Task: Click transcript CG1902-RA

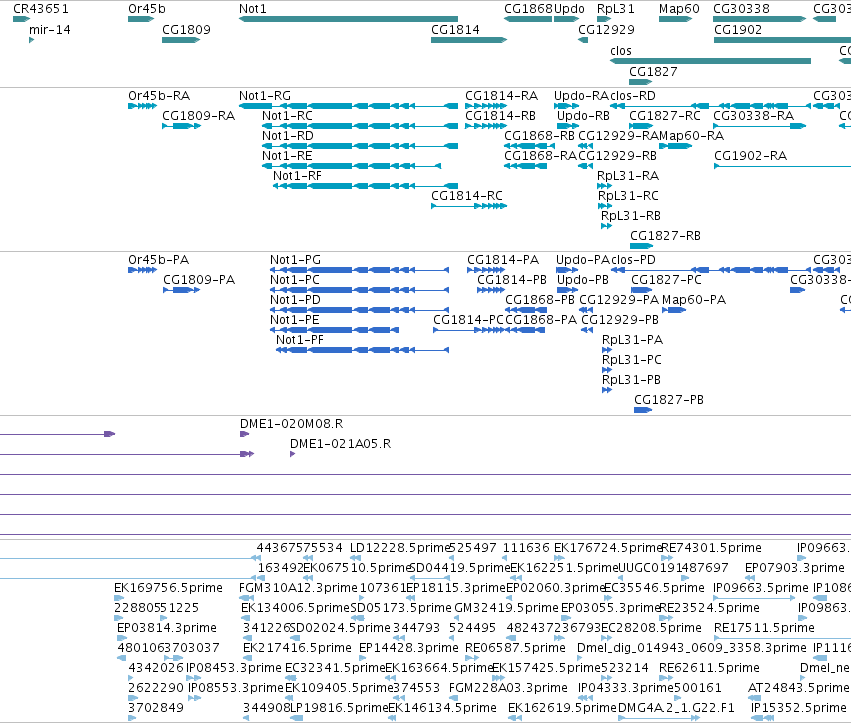Action: click(x=783, y=166)
